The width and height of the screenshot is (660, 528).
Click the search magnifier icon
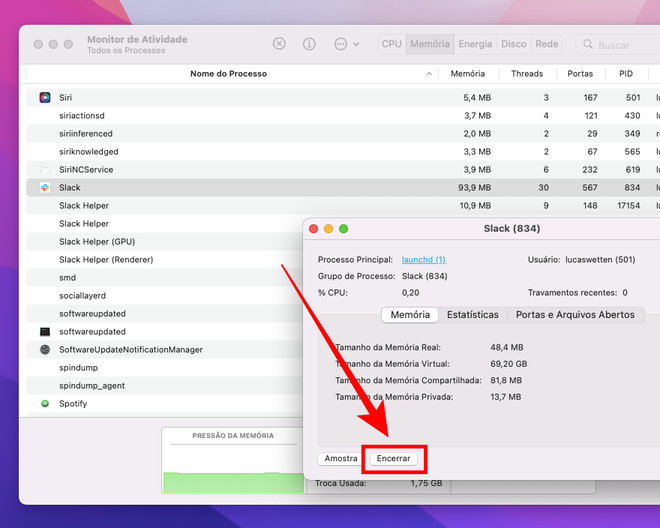[588, 44]
